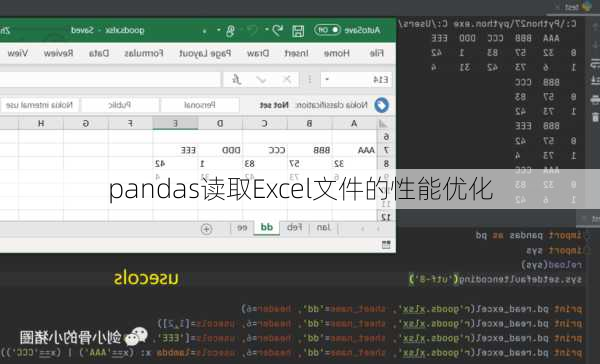Click the Select All corner triangle

pyautogui.click(x=383, y=124)
